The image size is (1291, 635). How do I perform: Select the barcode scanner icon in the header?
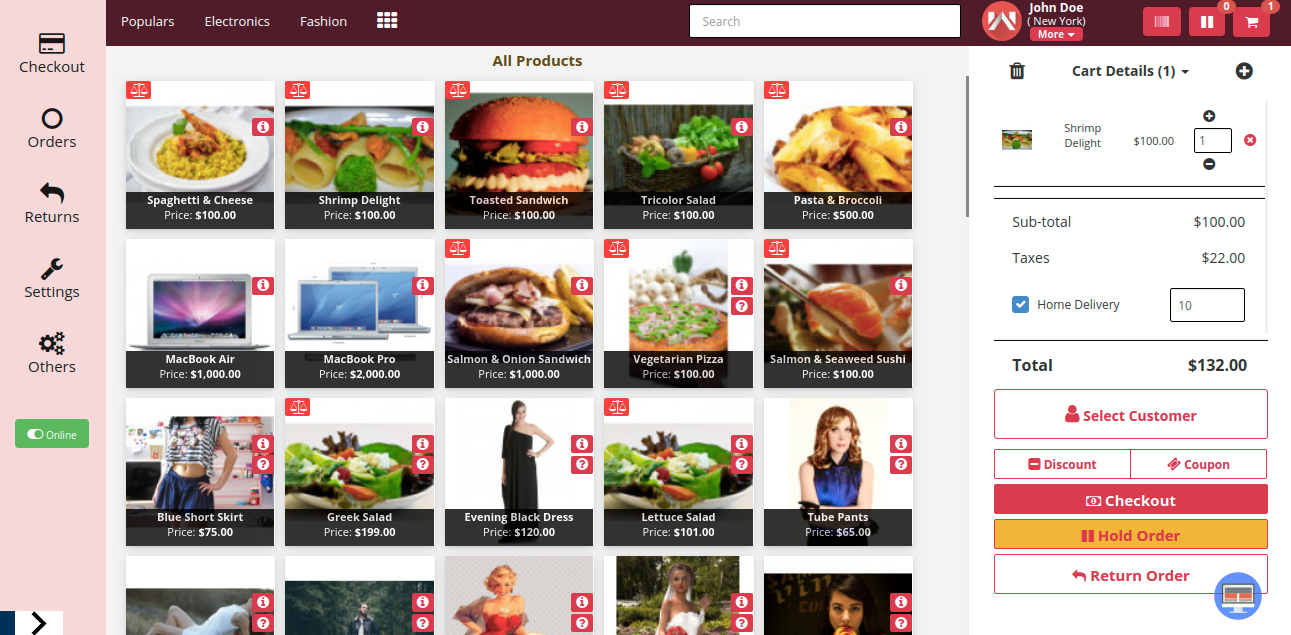(x=1161, y=20)
